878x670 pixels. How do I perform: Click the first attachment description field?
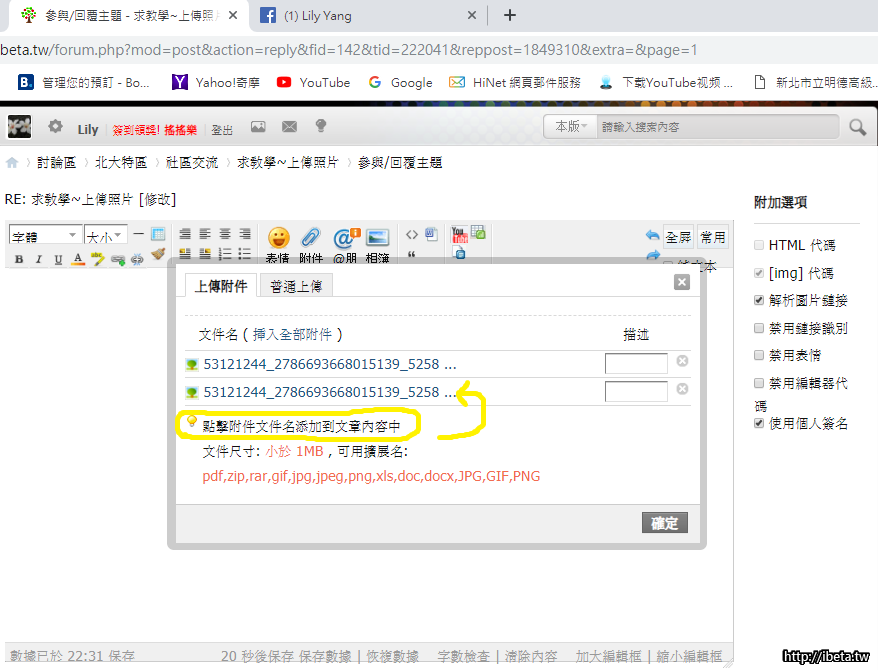coord(635,364)
